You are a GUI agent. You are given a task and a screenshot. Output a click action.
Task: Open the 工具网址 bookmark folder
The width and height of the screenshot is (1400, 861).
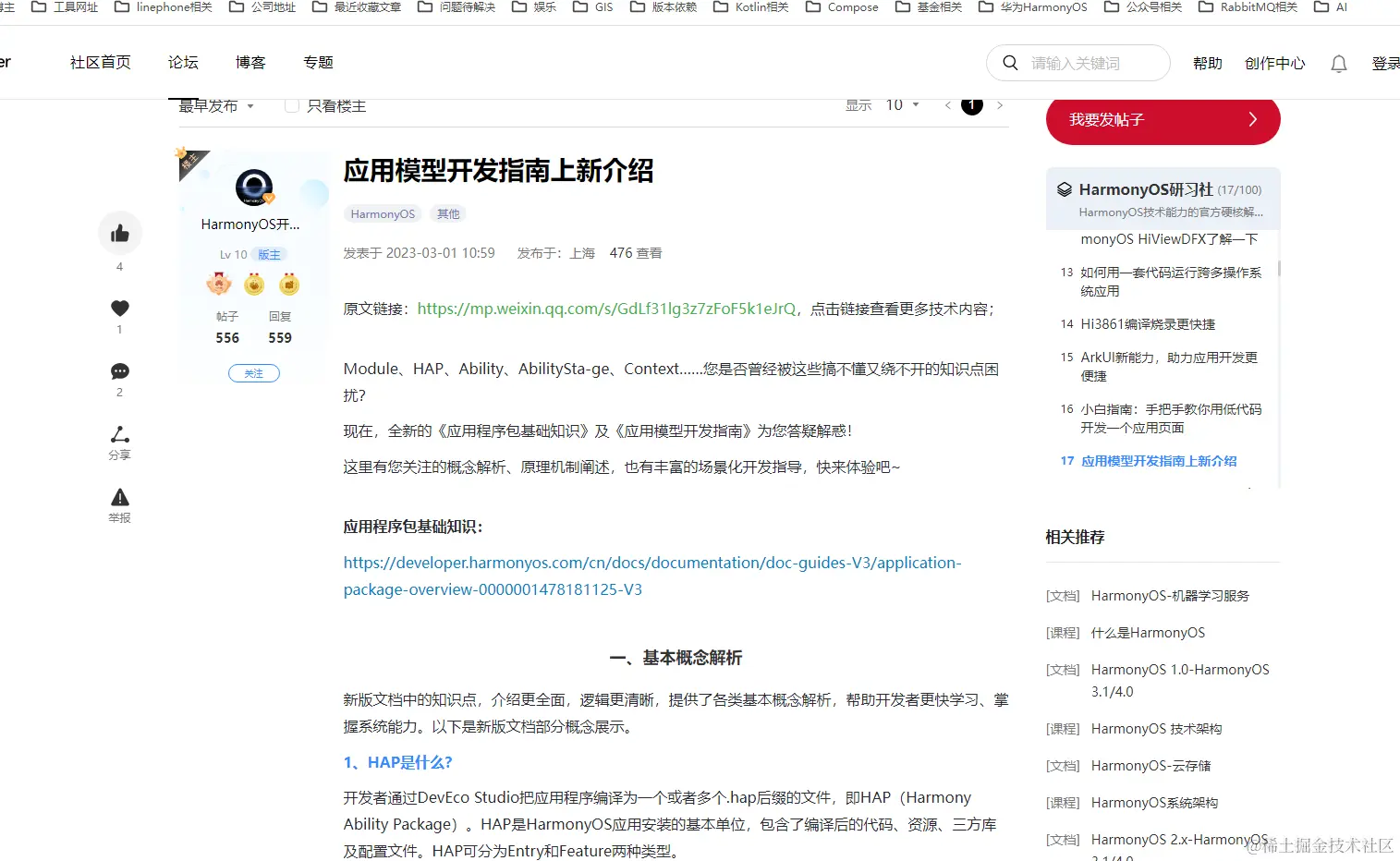coord(65,6)
